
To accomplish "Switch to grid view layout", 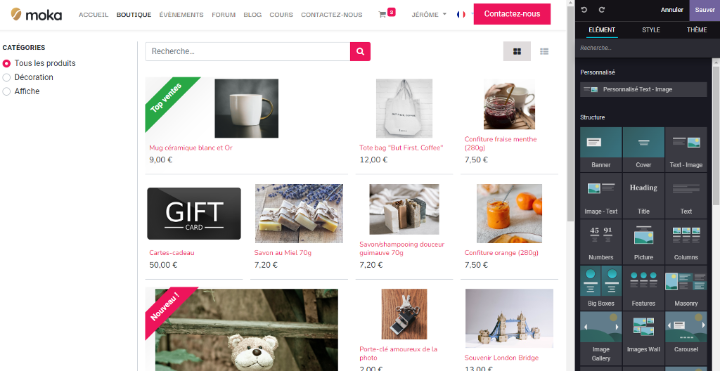I will [x=517, y=51].
